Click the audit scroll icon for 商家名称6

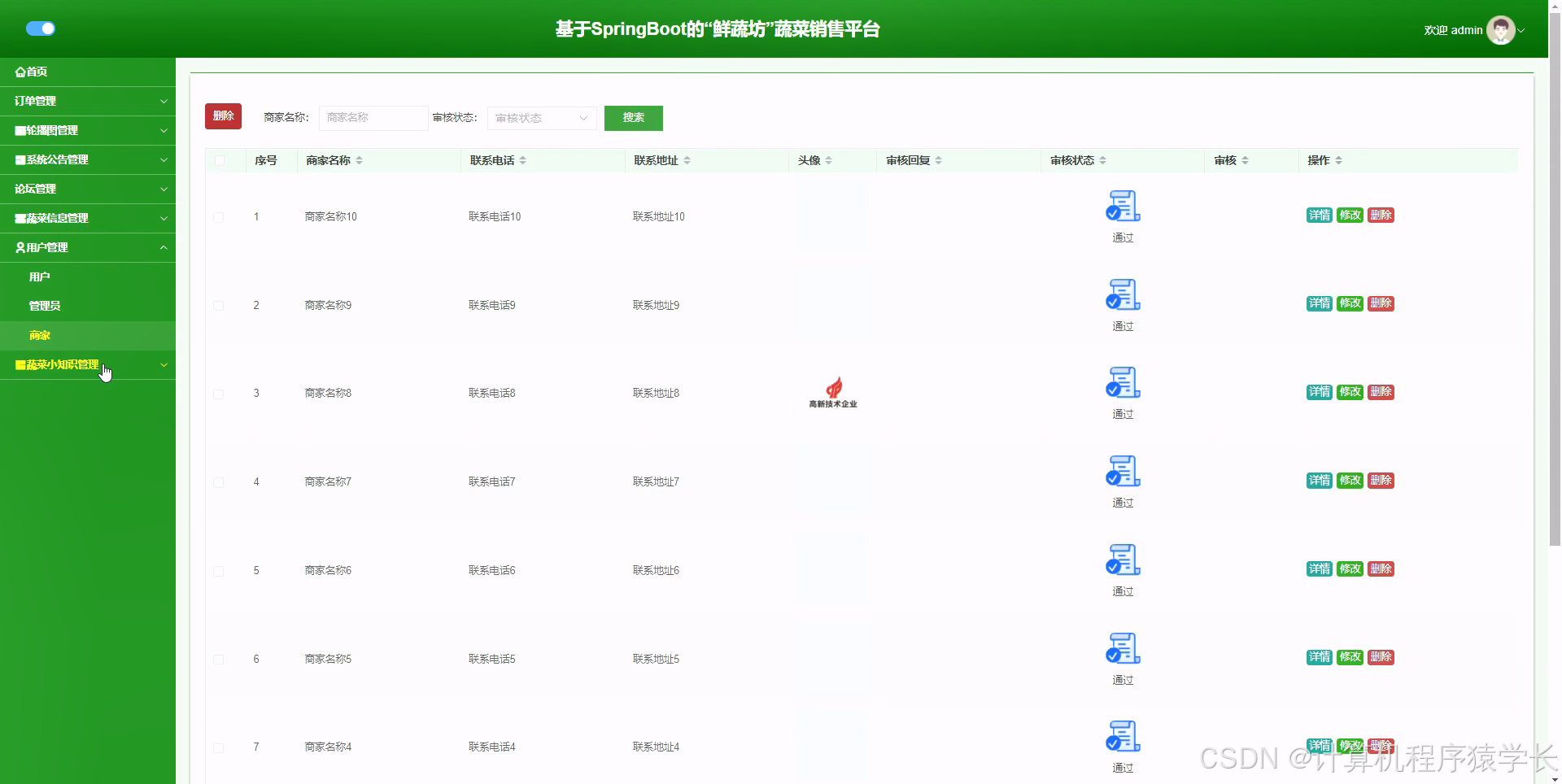pos(1123,560)
